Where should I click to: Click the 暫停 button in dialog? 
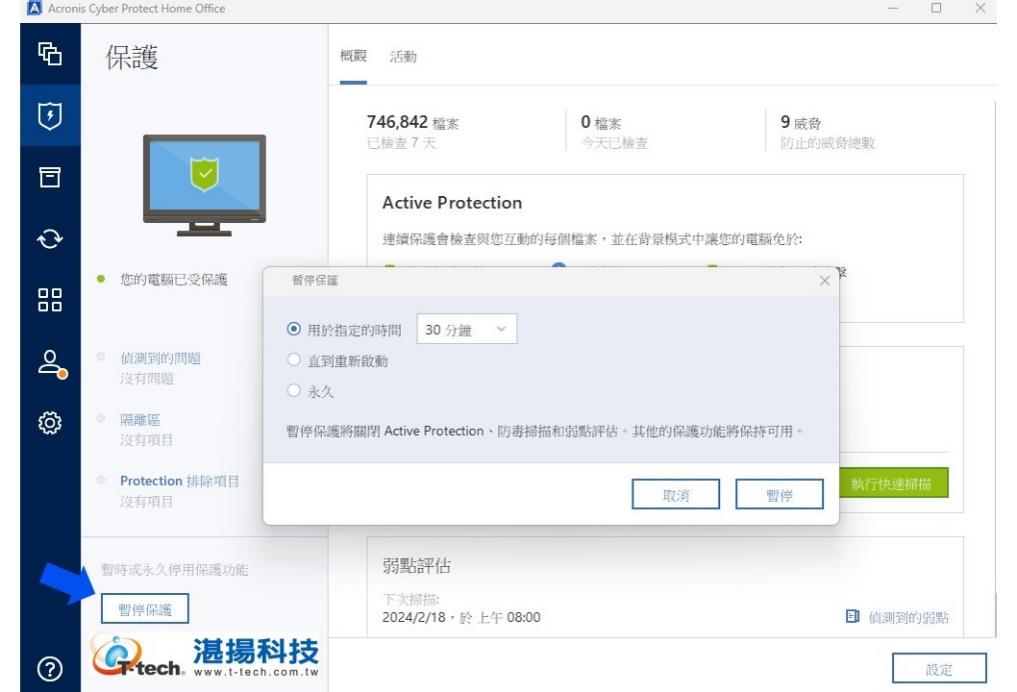[x=780, y=495]
